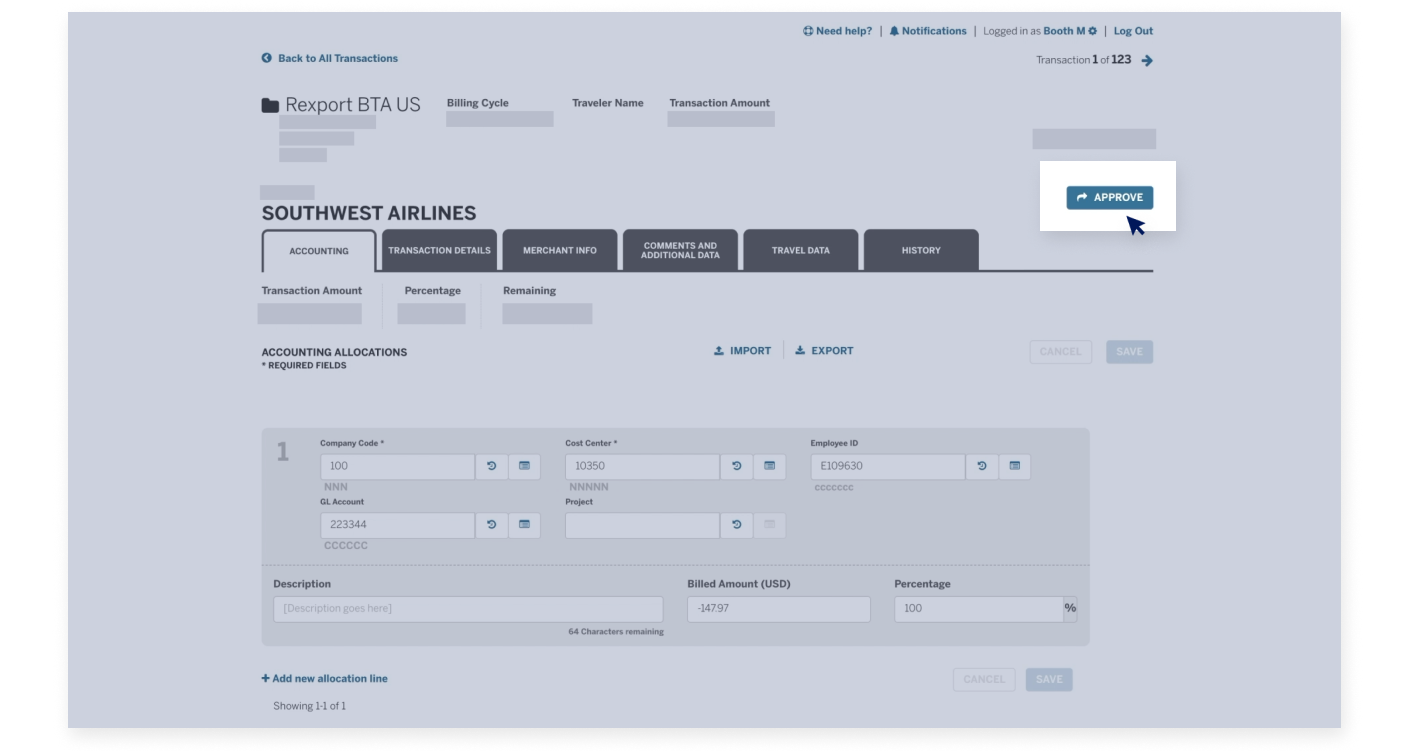
Task: Open recent values history for Company Code
Action: click(x=491, y=466)
